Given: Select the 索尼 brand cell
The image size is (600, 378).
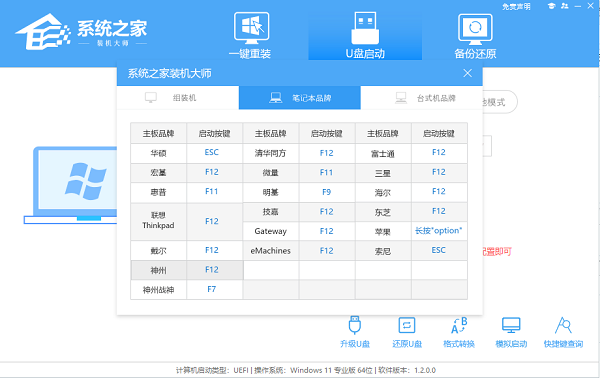Looking at the screenshot, I should pyautogui.click(x=383, y=251).
